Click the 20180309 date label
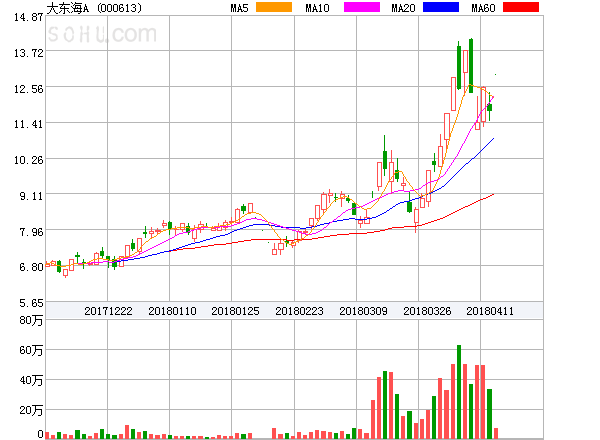 pyautogui.click(x=363, y=311)
